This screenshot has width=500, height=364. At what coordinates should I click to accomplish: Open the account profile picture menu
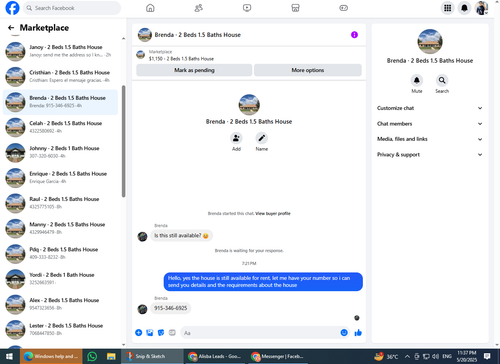[481, 8]
